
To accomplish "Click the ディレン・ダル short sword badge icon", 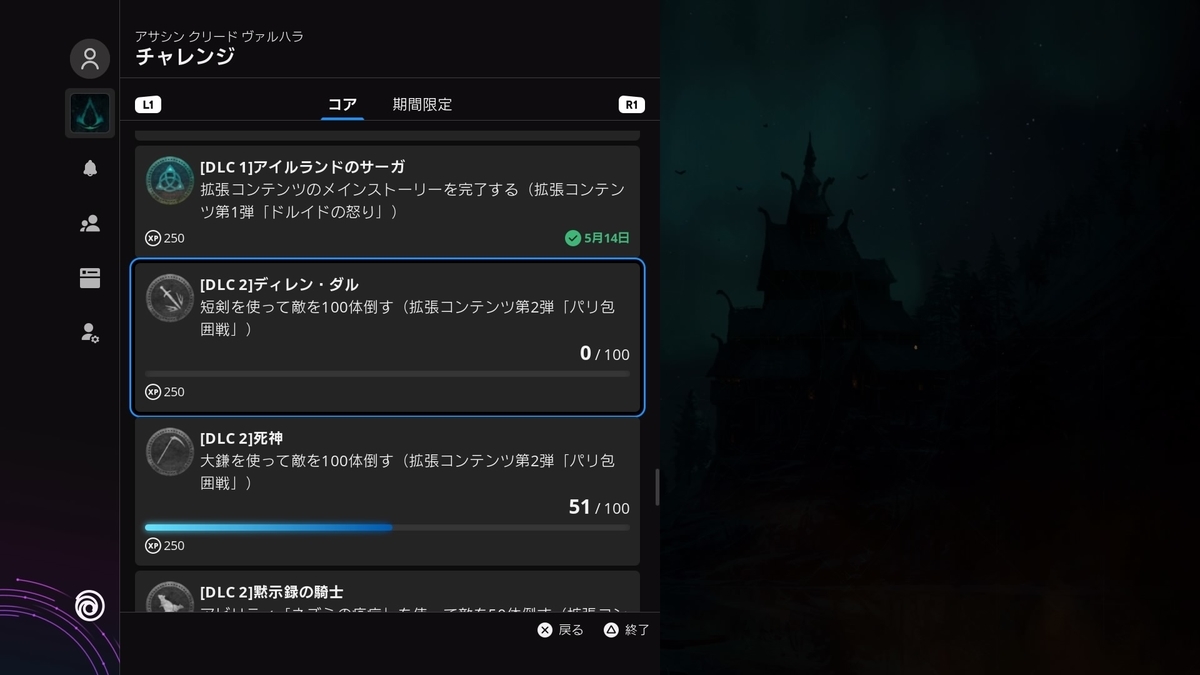I will pos(170,298).
